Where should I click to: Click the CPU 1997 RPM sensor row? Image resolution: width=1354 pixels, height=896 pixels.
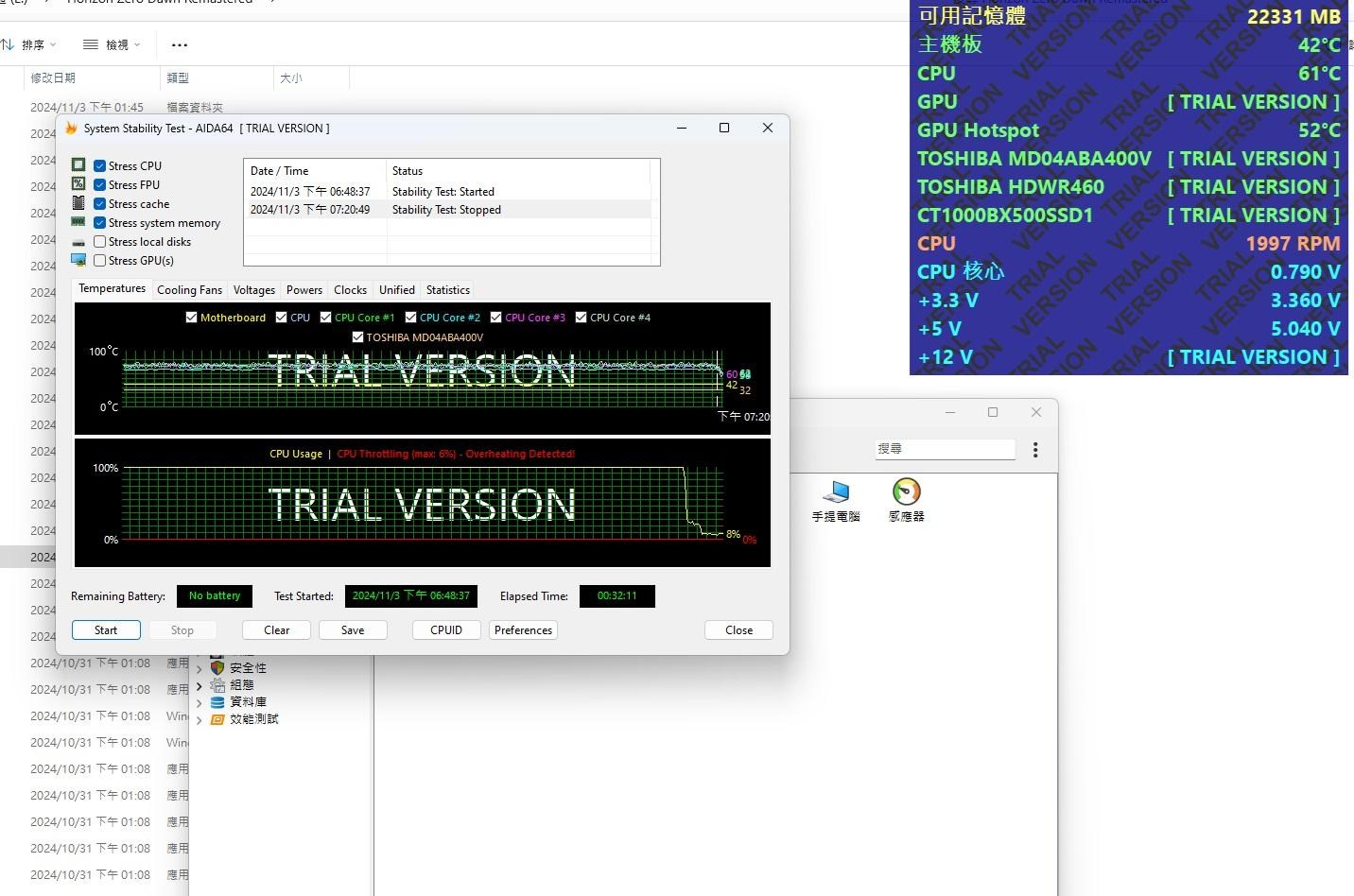[1129, 243]
